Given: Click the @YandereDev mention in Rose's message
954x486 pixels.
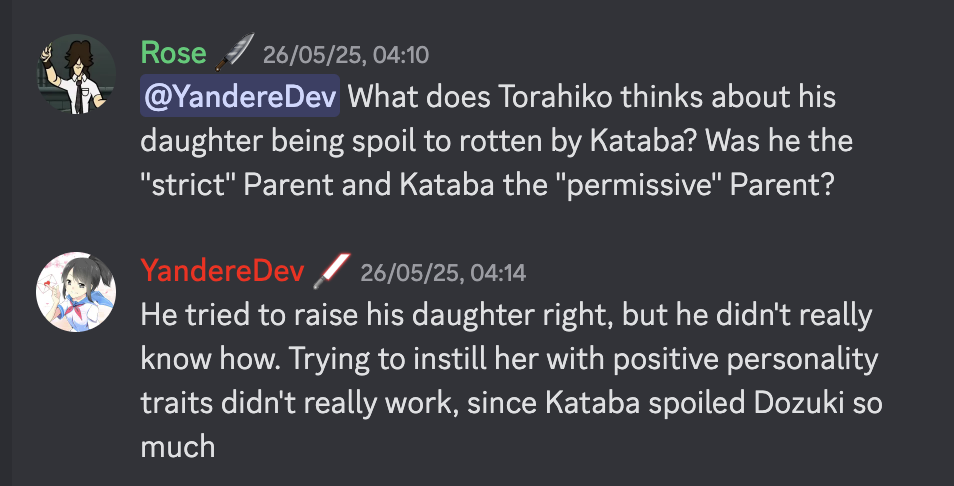Looking at the screenshot, I should (x=240, y=98).
